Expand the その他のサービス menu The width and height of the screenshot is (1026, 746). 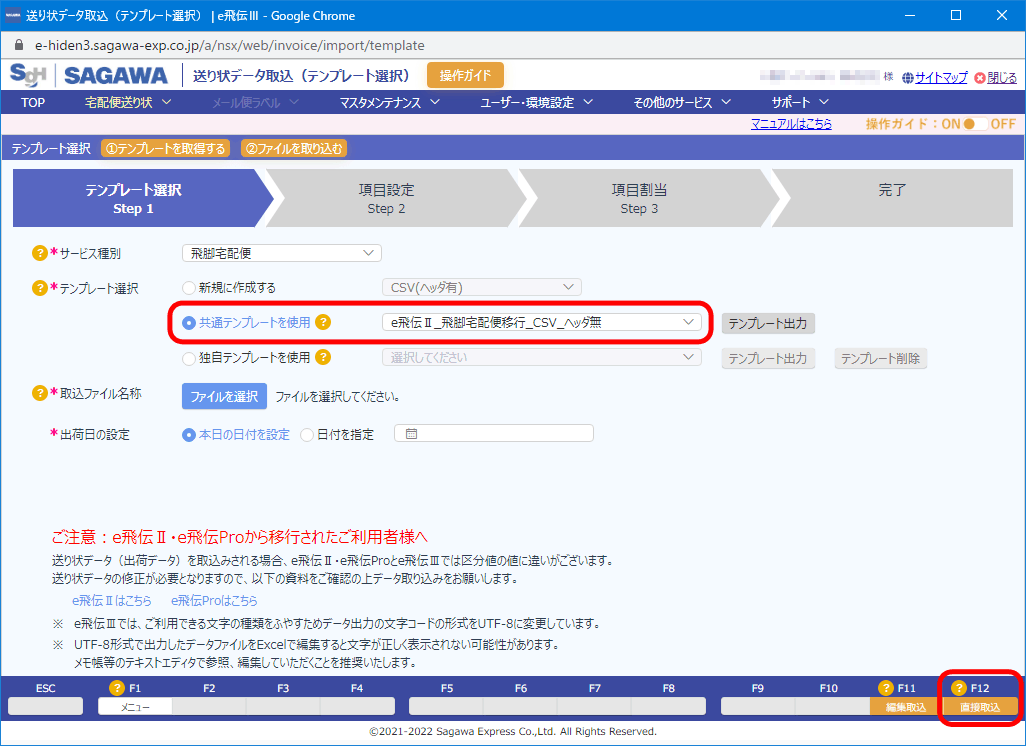682,102
